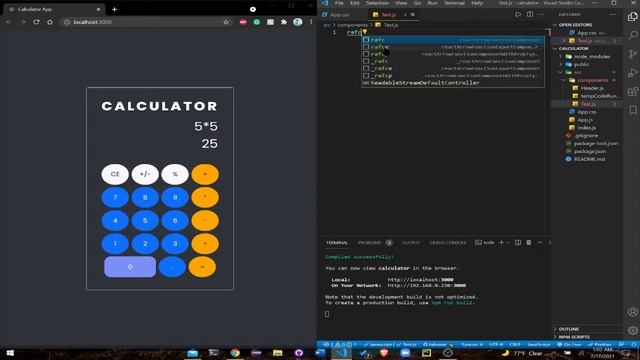Bookmark this page with the star icon
The height and width of the screenshot is (360, 640).
click(x=226, y=22)
